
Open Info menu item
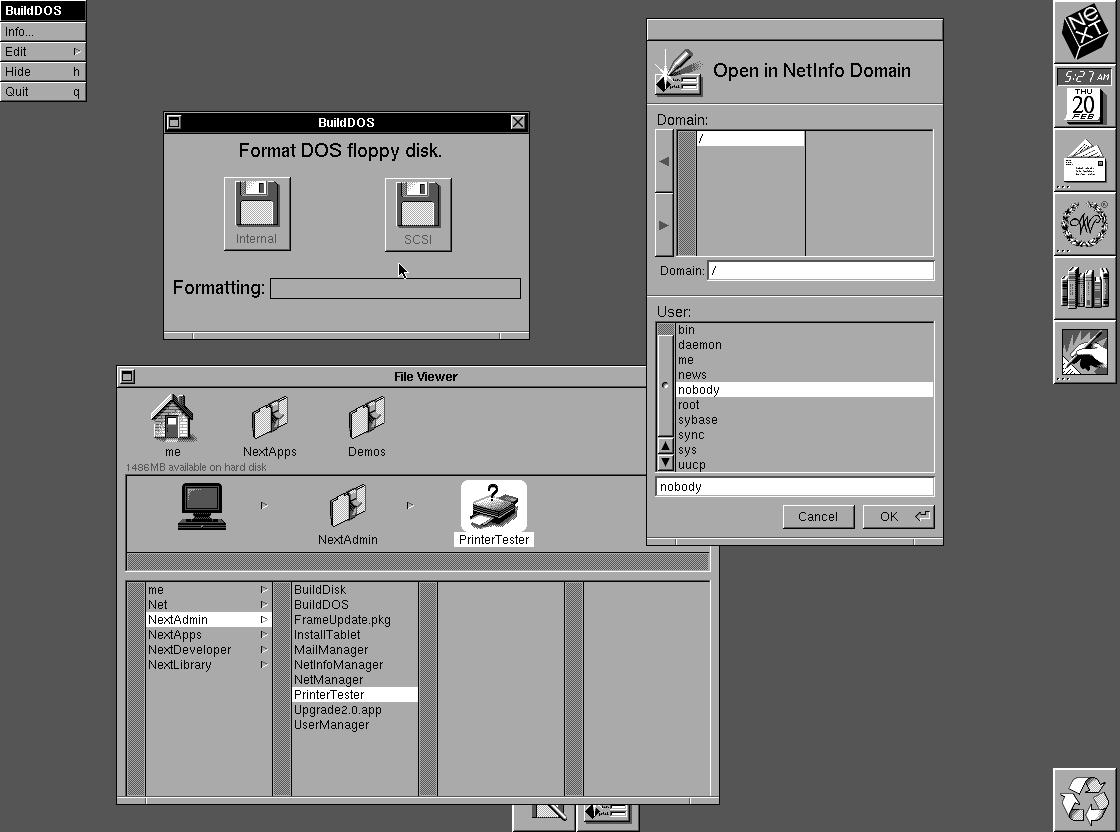coord(43,31)
